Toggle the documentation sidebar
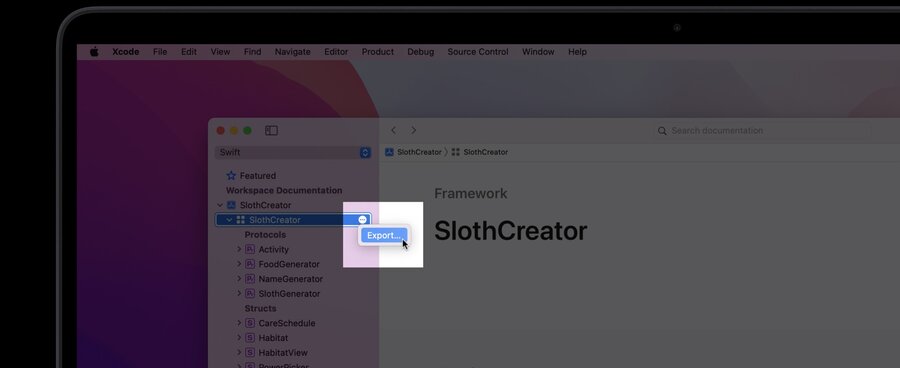 pyautogui.click(x=271, y=131)
